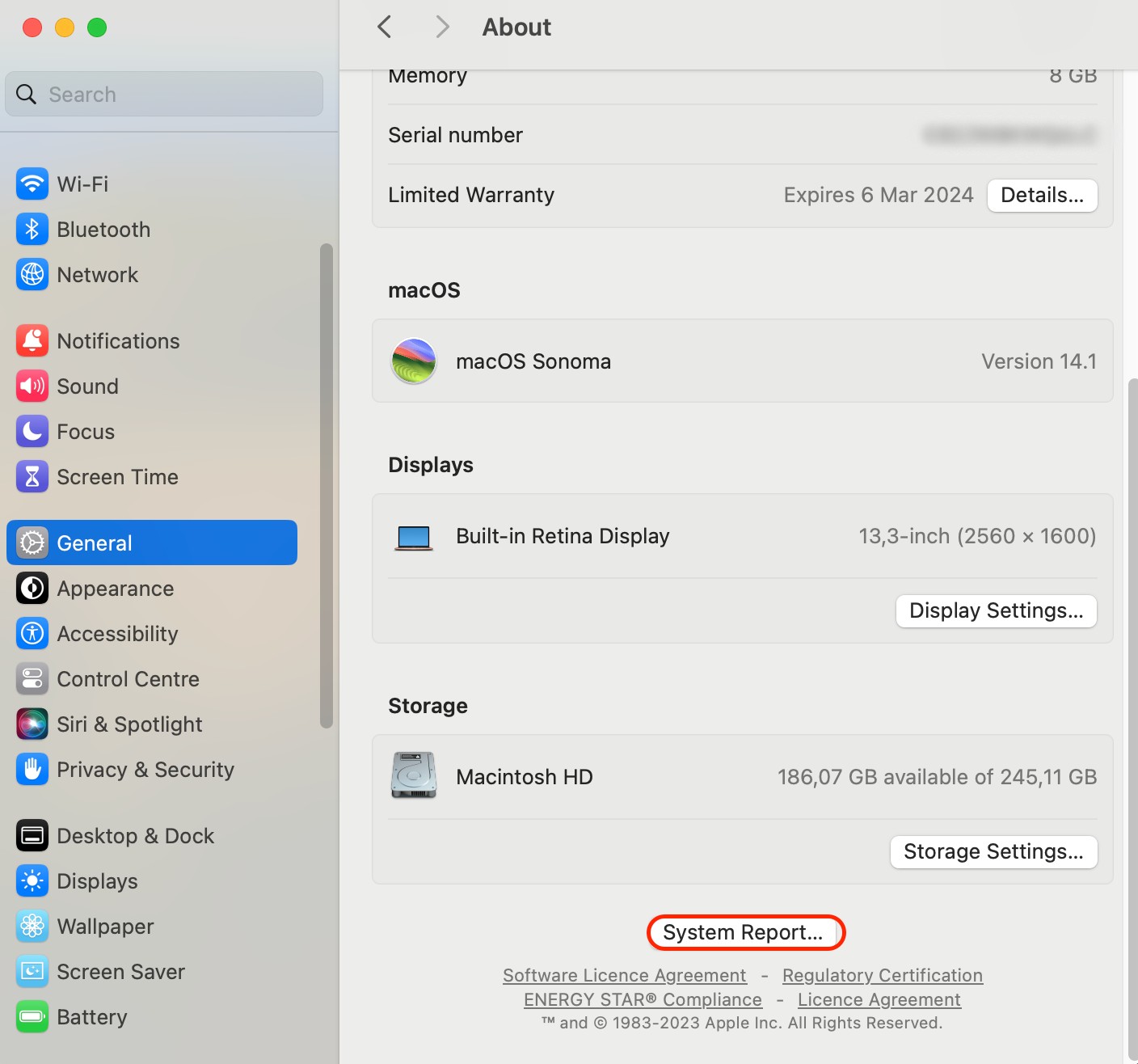
Task: Click the sidebar scrollbar
Action: [327, 485]
